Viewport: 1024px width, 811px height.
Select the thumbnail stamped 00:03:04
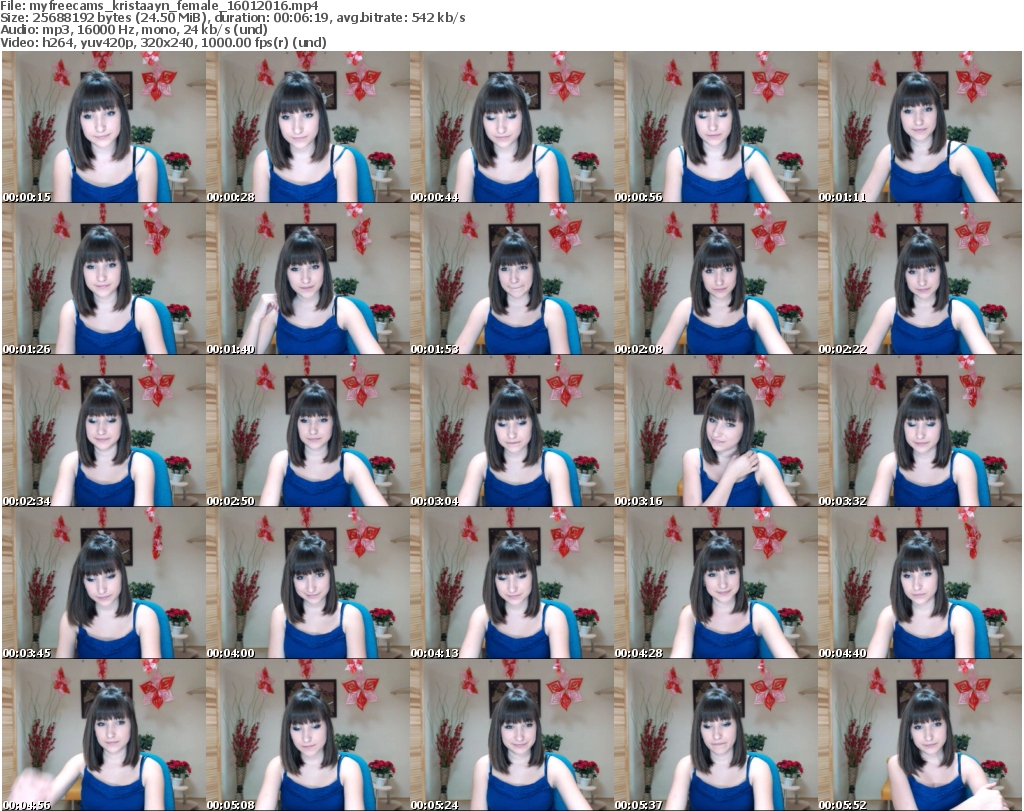click(x=511, y=431)
